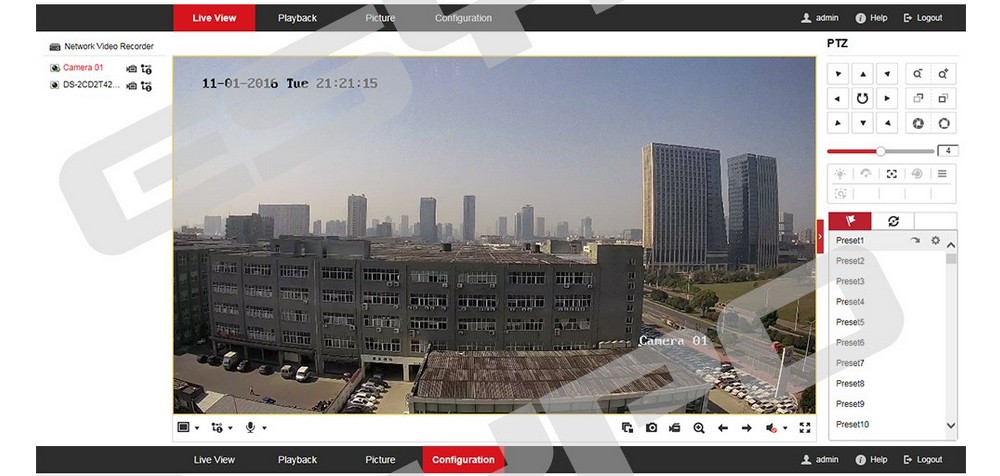Toggle the PTZ light icon
The height and width of the screenshot is (476, 1000).
click(x=840, y=173)
